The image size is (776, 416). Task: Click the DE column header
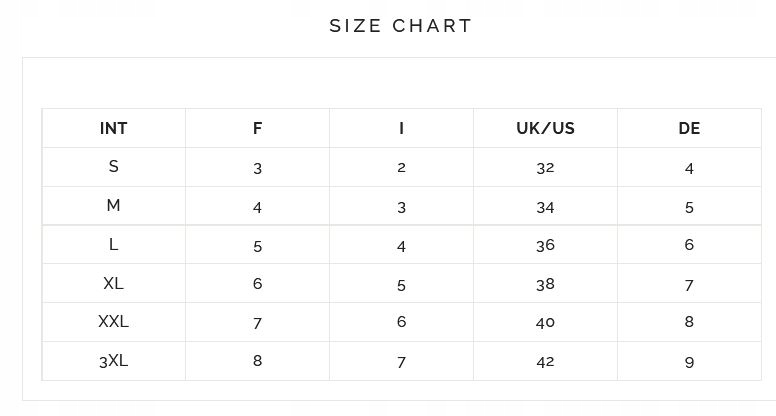(x=689, y=128)
